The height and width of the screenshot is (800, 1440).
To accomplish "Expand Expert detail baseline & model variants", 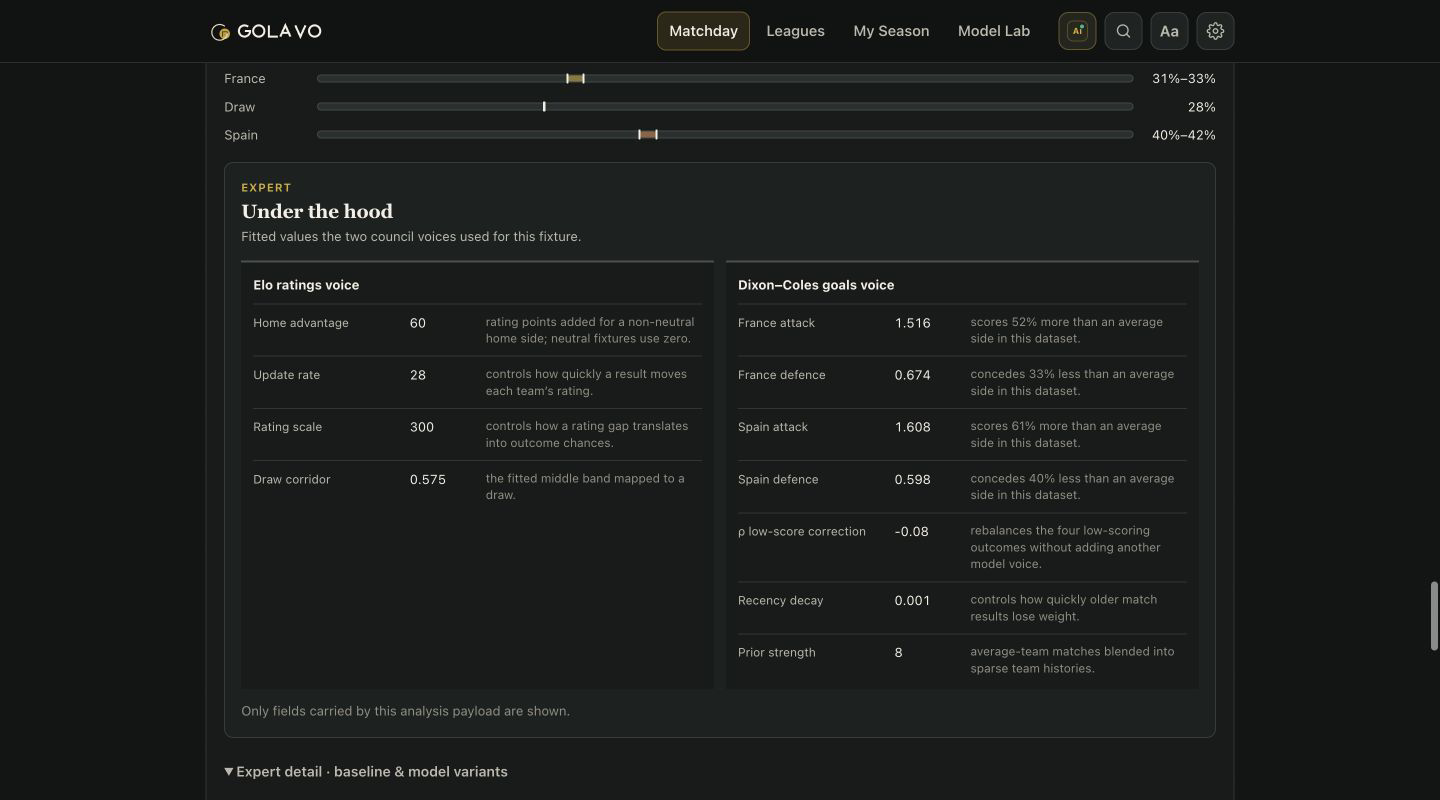I will tap(366, 771).
